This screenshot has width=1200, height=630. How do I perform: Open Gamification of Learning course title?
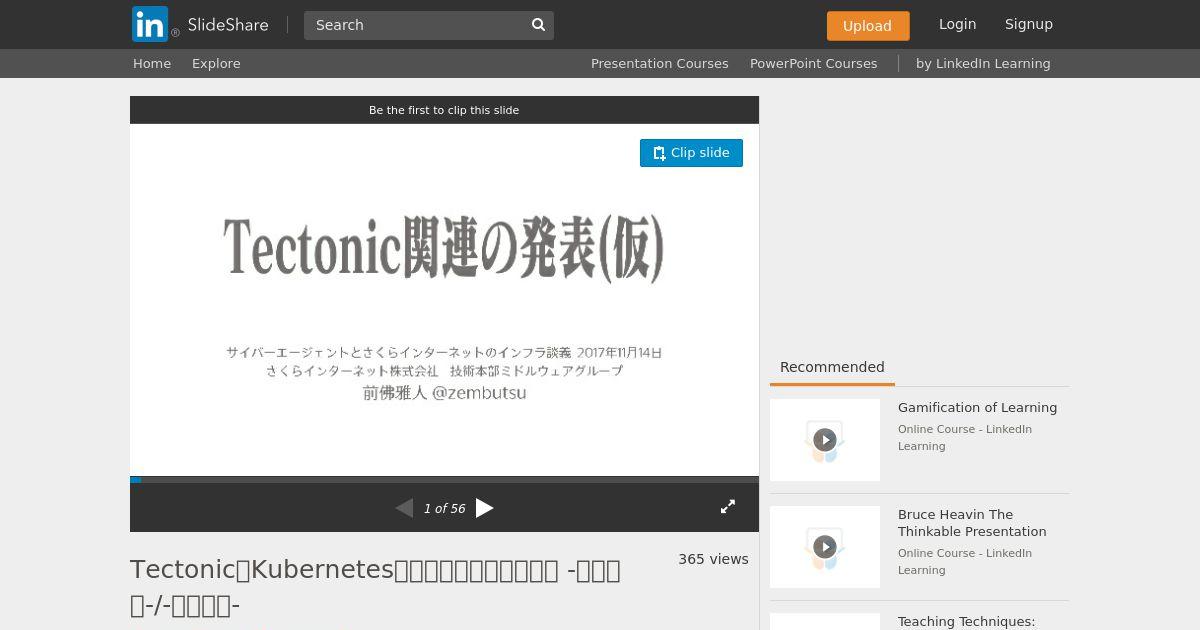tap(977, 407)
